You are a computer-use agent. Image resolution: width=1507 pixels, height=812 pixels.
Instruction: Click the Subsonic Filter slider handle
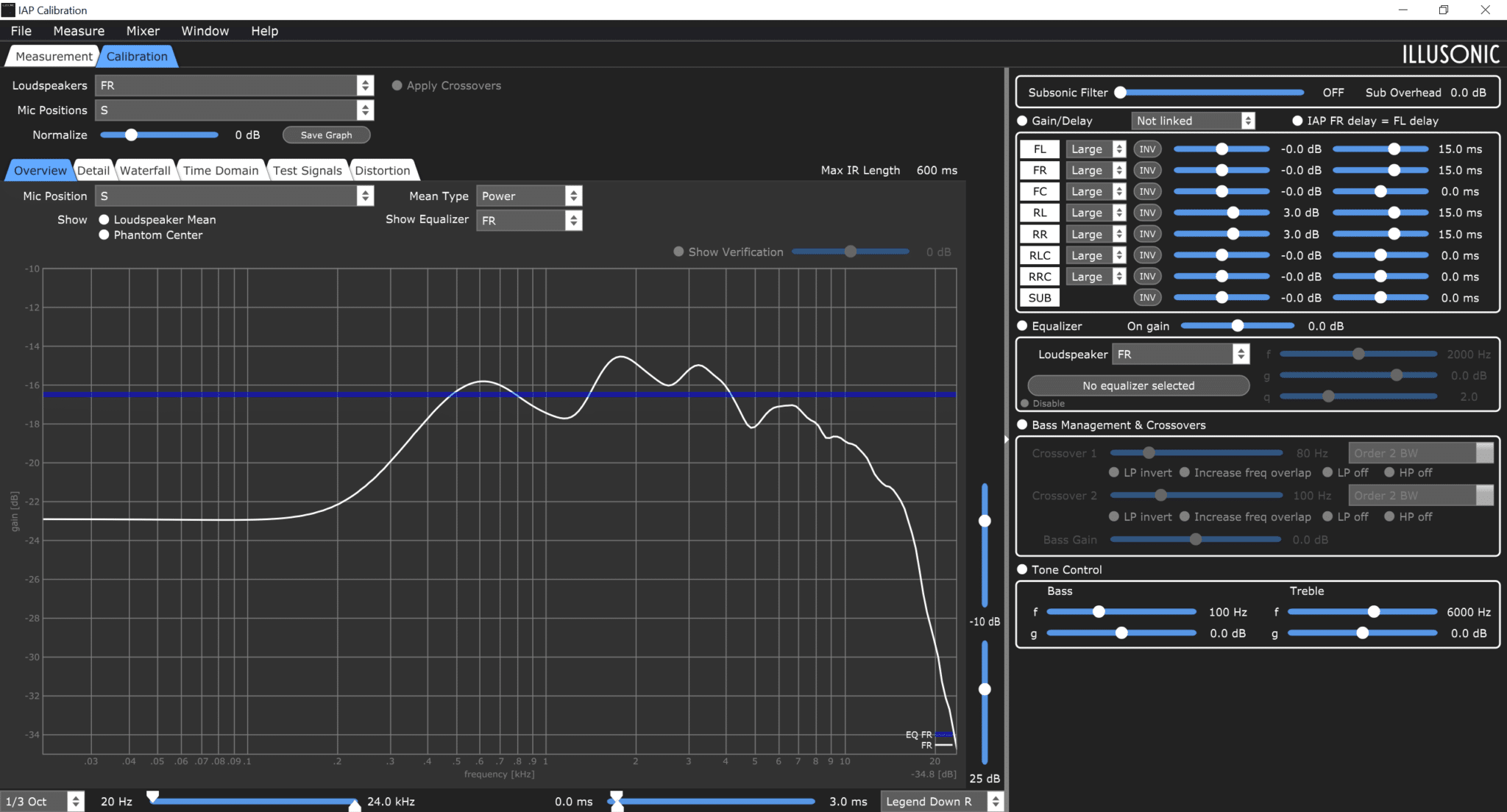pyautogui.click(x=1121, y=93)
